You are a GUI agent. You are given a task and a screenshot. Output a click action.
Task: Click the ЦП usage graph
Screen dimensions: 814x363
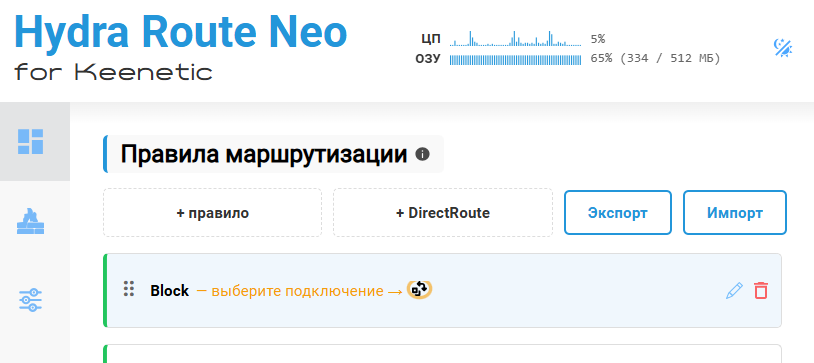click(515, 38)
